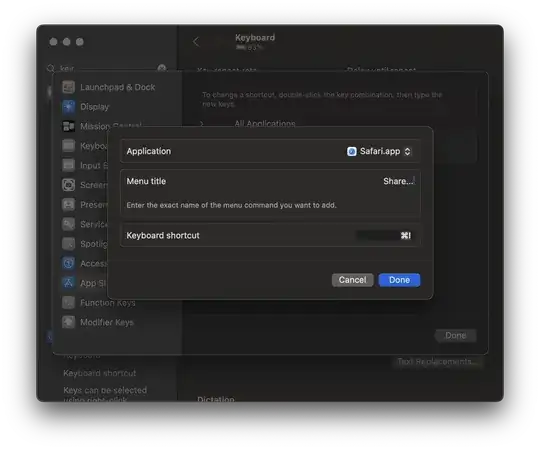The height and width of the screenshot is (450, 540).
Task: Click the Keyboard shortcut label in the dialog
Action: pyautogui.click(x=163, y=236)
